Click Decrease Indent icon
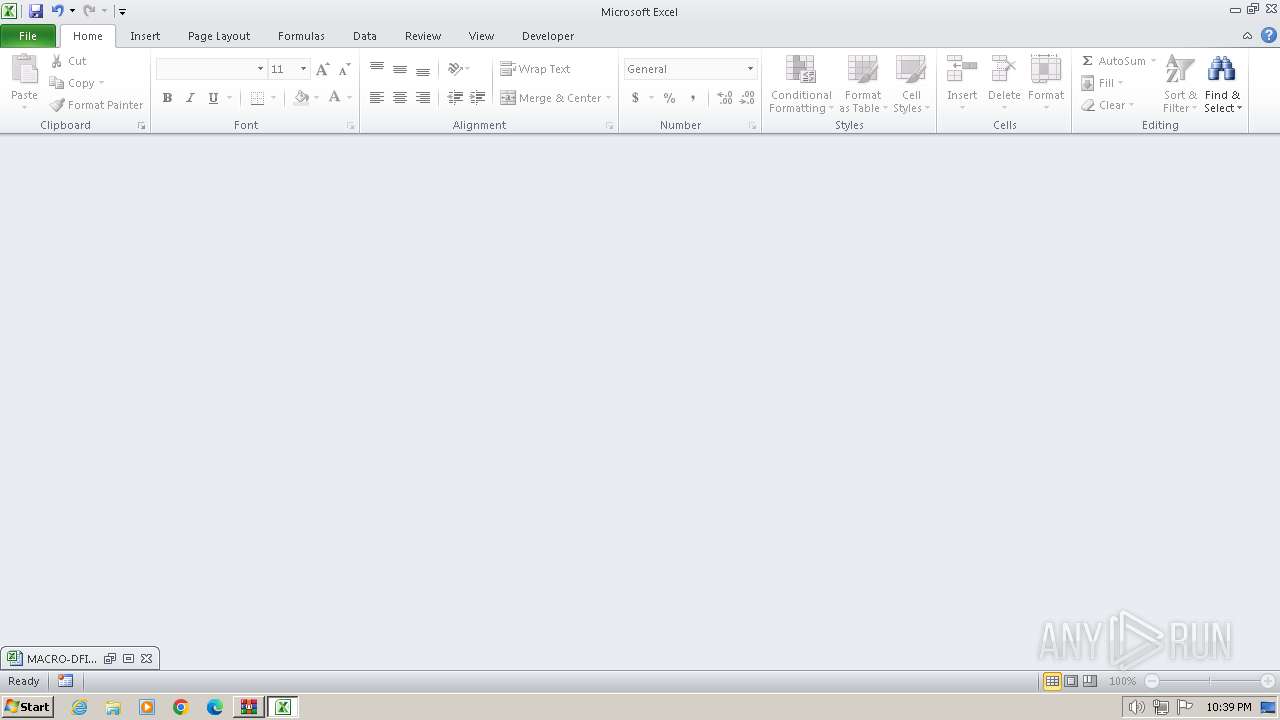The image size is (1280, 720). click(x=455, y=98)
